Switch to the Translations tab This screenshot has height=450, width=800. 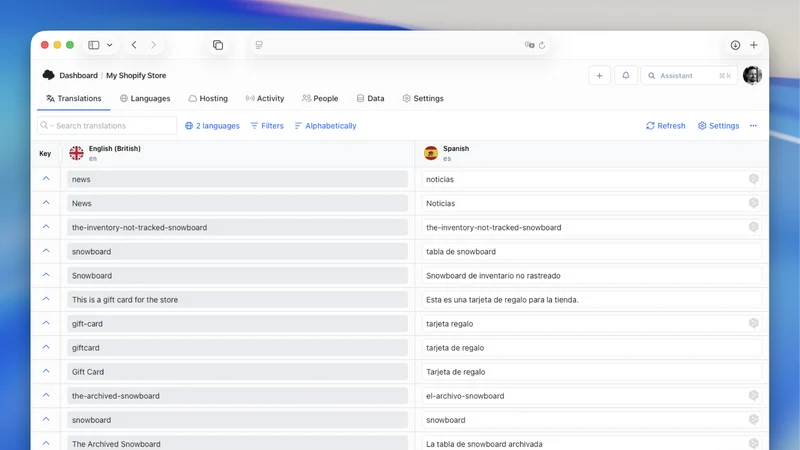pyautogui.click(x=73, y=98)
